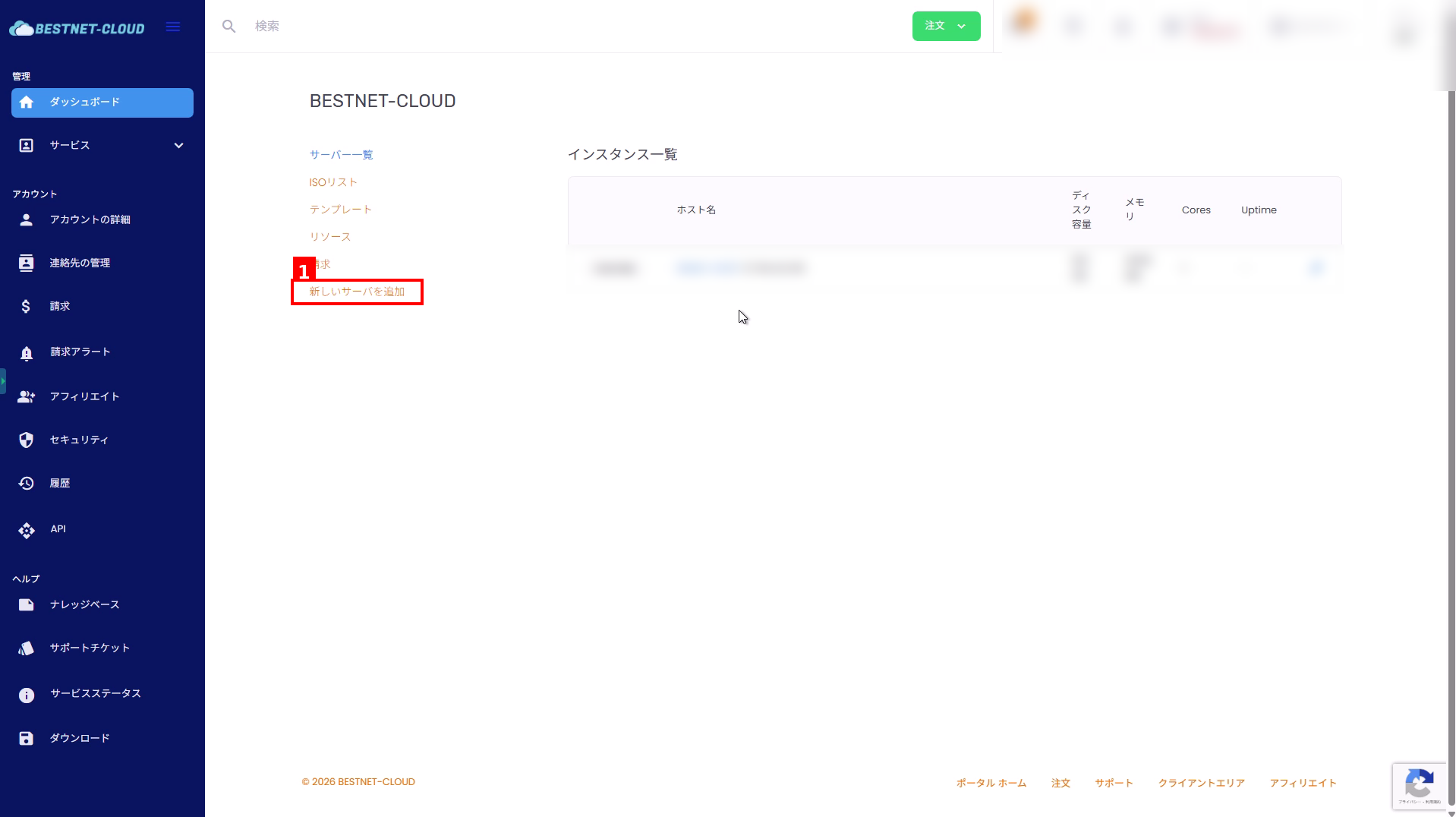Viewport: 1456px width, 817px height.
Task: Open ナレッジベース in sidebar
Action: pos(84,604)
